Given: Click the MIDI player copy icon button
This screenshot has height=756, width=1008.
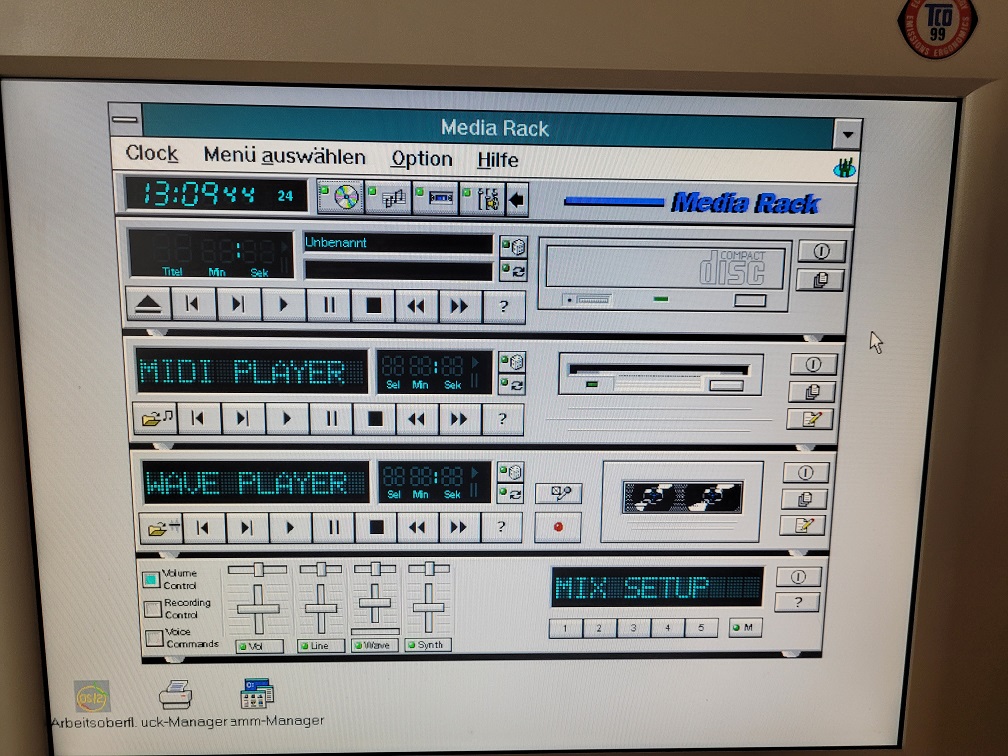Looking at the screenshot, I should pos(812,392).
